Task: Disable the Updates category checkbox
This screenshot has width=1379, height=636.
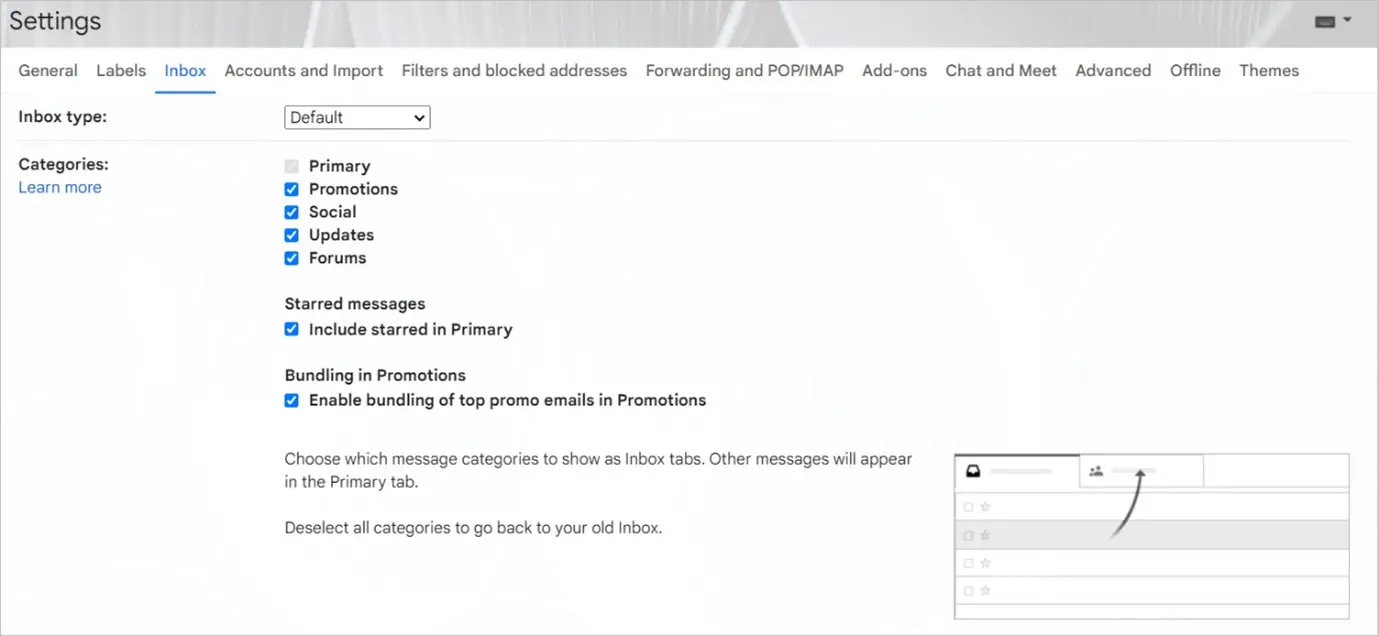Action: 292,235
